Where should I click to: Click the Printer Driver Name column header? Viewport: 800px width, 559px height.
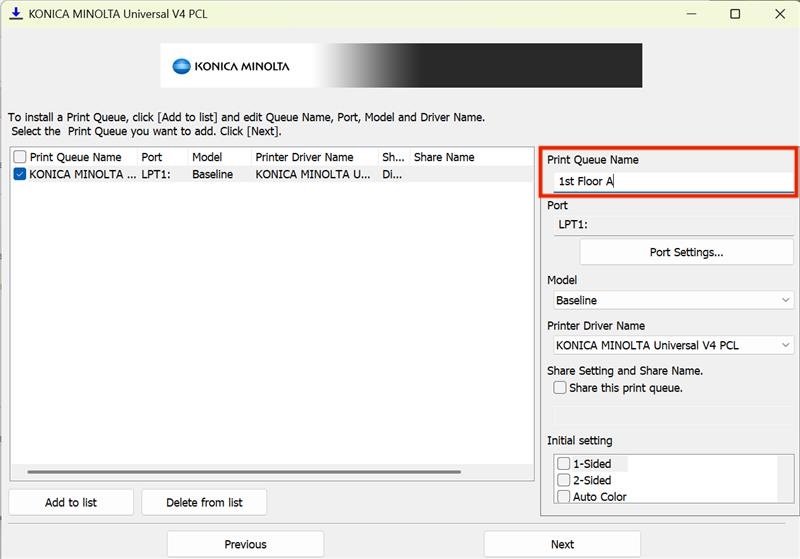(x=305, y=157)
